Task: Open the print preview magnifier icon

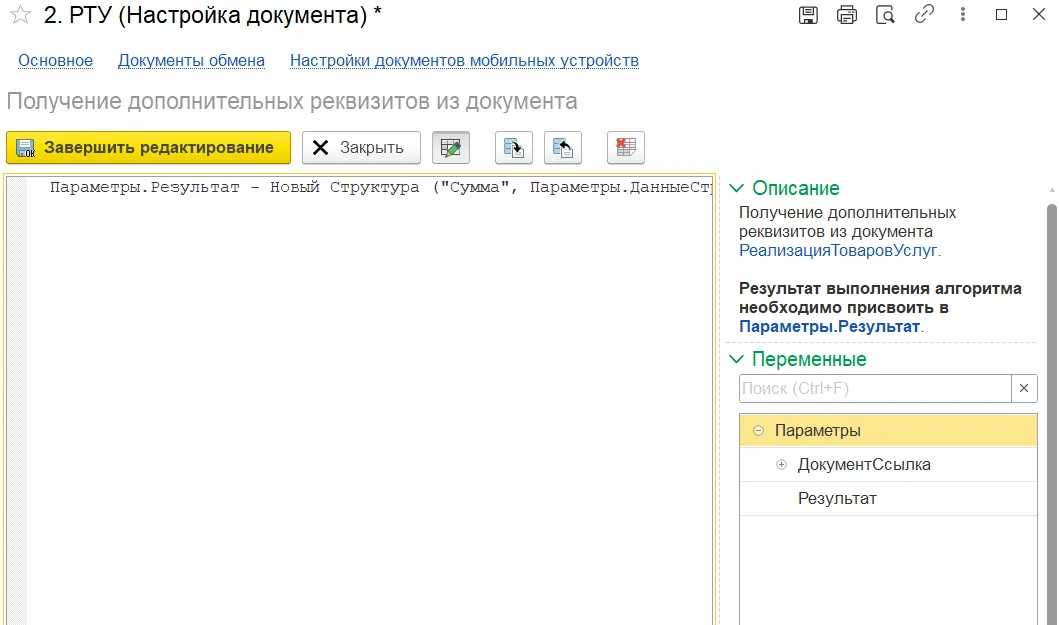Action: pyautogui.click(x=885, y=15)
